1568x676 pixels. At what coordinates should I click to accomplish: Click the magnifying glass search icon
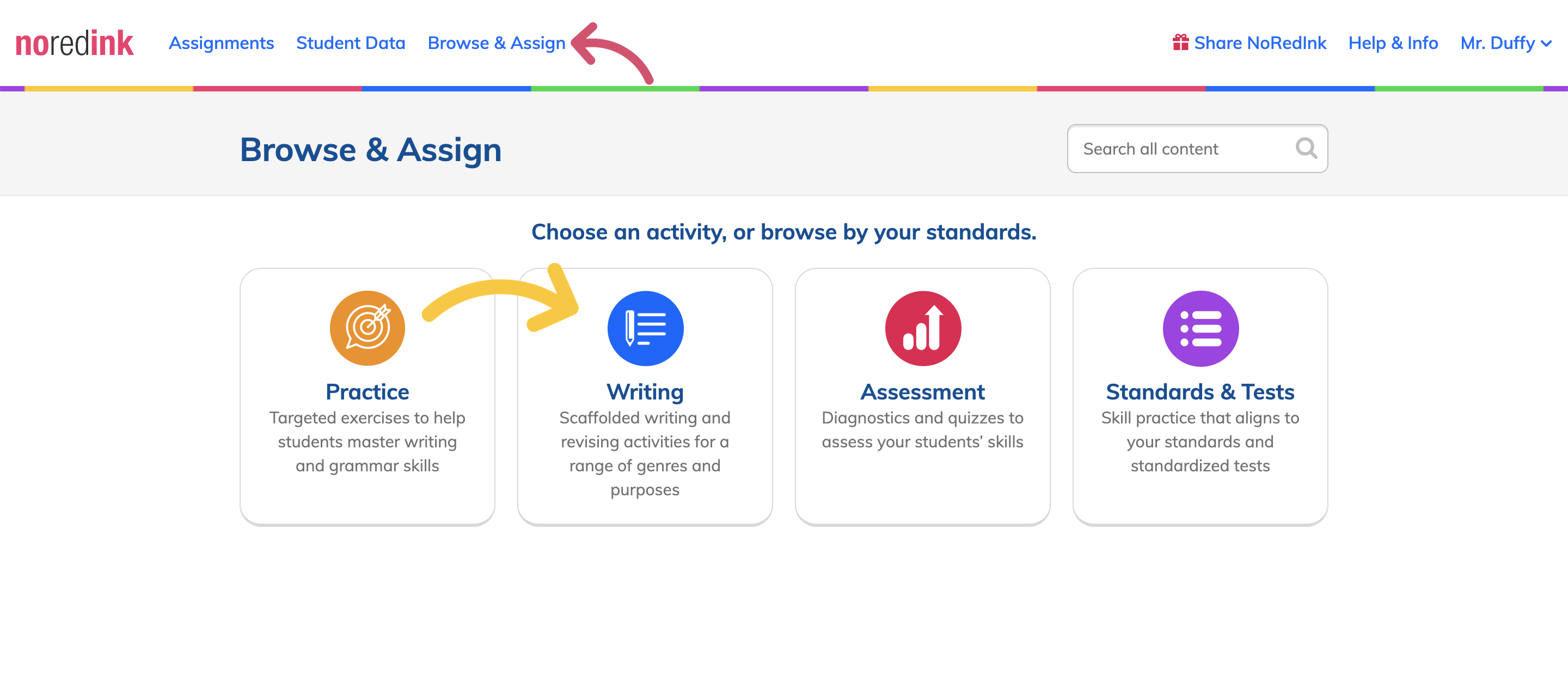click(1306, 148)
